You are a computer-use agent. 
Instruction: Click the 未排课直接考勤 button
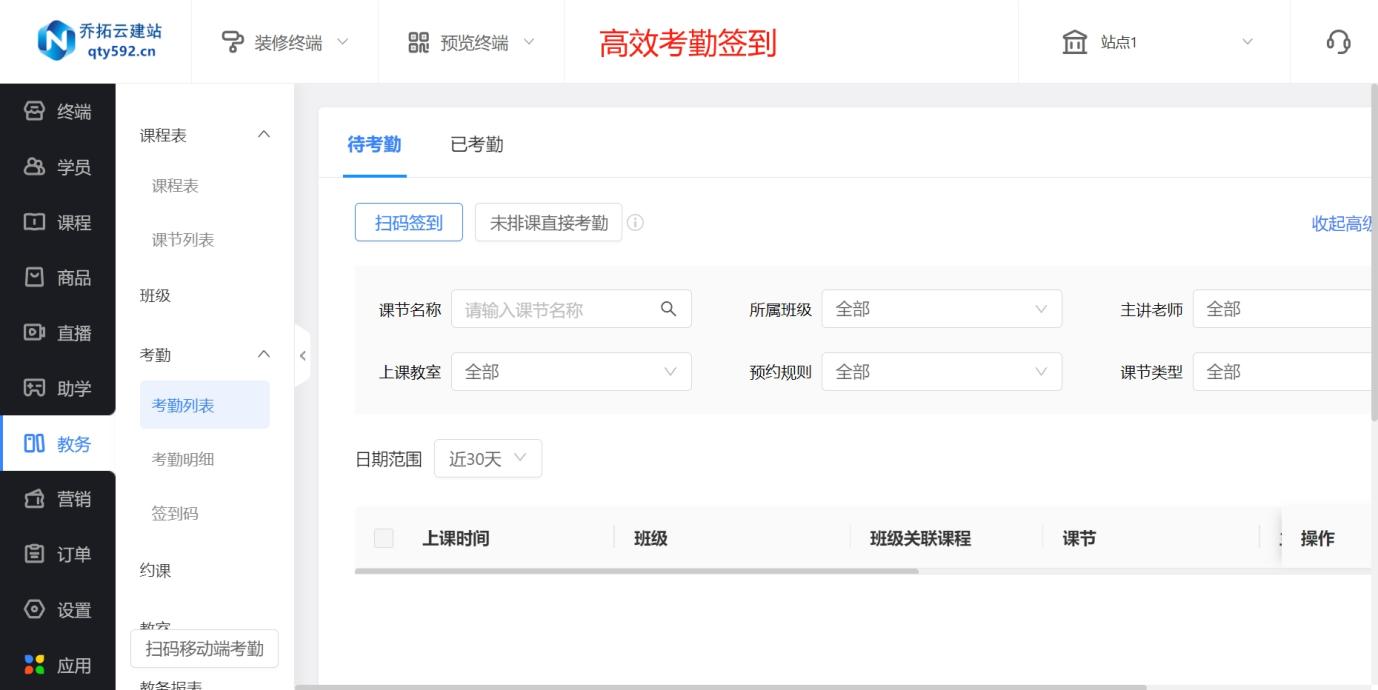(548, 223)
